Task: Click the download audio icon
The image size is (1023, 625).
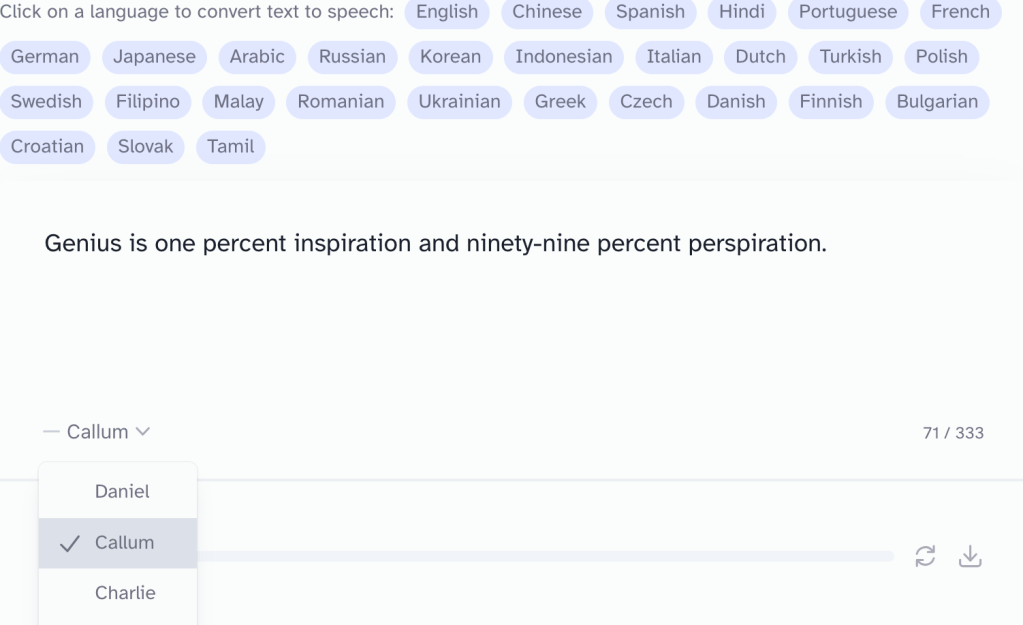Action: coord(970,556)
